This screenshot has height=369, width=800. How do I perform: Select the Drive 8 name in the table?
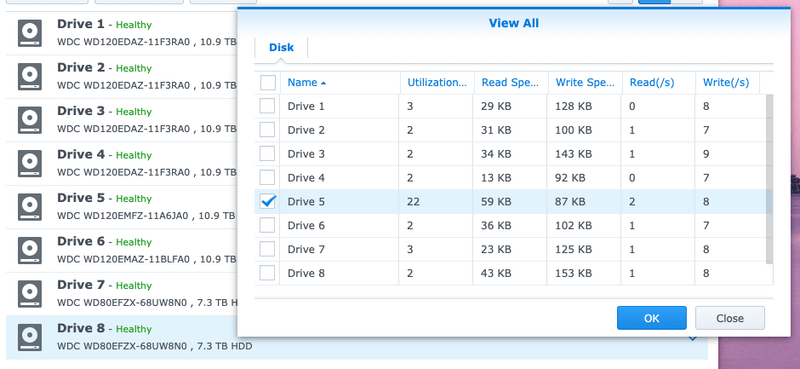(x=306, y=273)
